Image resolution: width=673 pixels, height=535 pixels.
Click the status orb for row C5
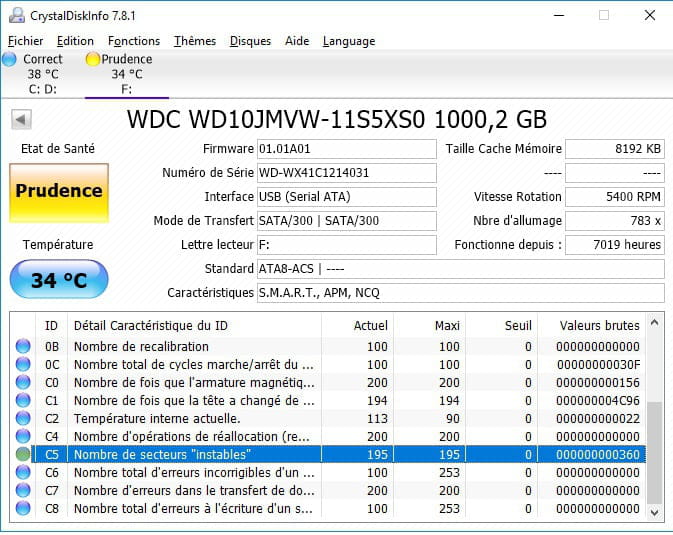click(23, 454)
